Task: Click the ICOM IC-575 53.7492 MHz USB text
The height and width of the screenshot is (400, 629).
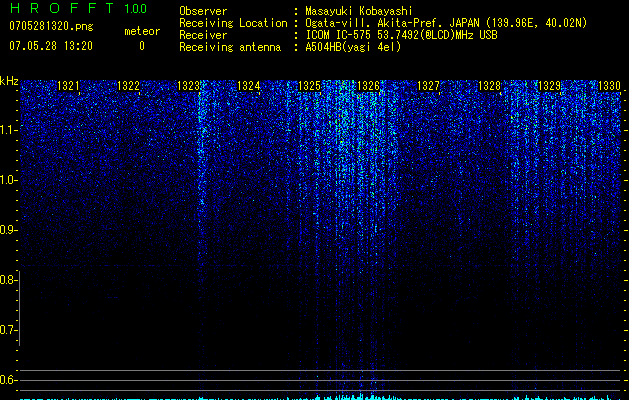Action: [x=401, y=35]
